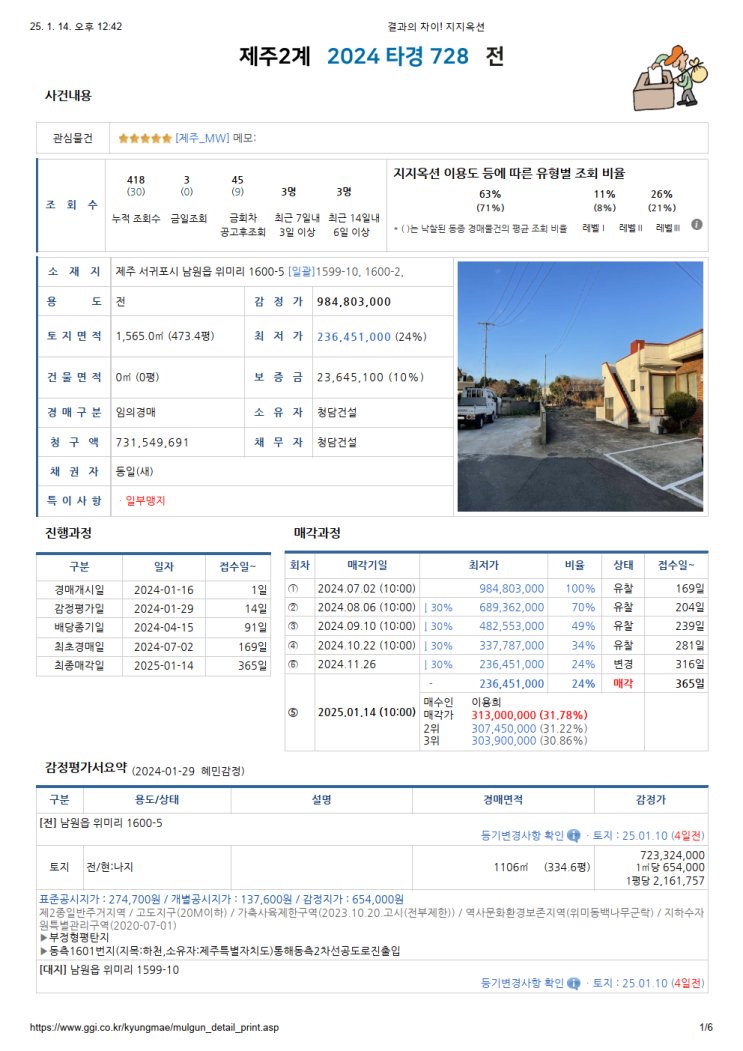The width and height of the screenshot is (743, 1051).
Task: Click the page URL in the footer
Action: click(x=154, y=1027)
